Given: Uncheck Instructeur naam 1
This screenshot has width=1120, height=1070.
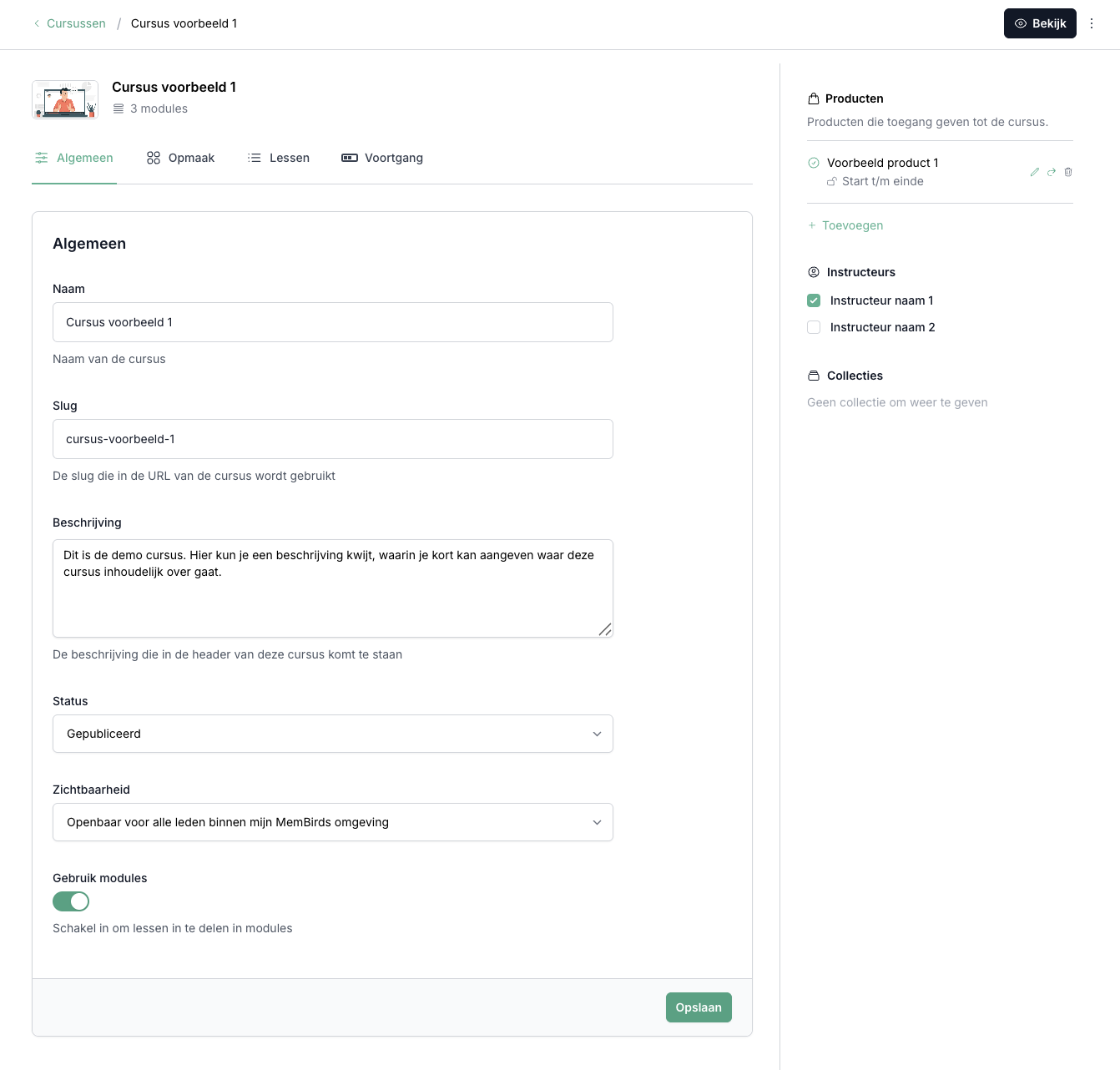Looking at the screenshot, I should click(814, 300).
